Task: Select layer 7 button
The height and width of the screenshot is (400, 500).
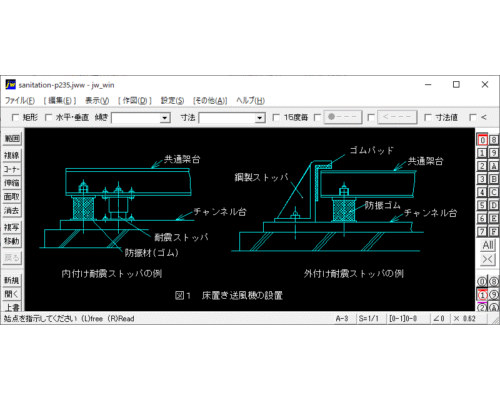Action: (482, 231)
